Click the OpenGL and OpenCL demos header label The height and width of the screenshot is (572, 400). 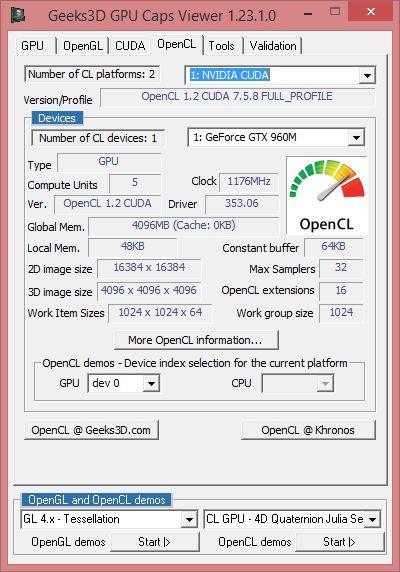point(97,500)
